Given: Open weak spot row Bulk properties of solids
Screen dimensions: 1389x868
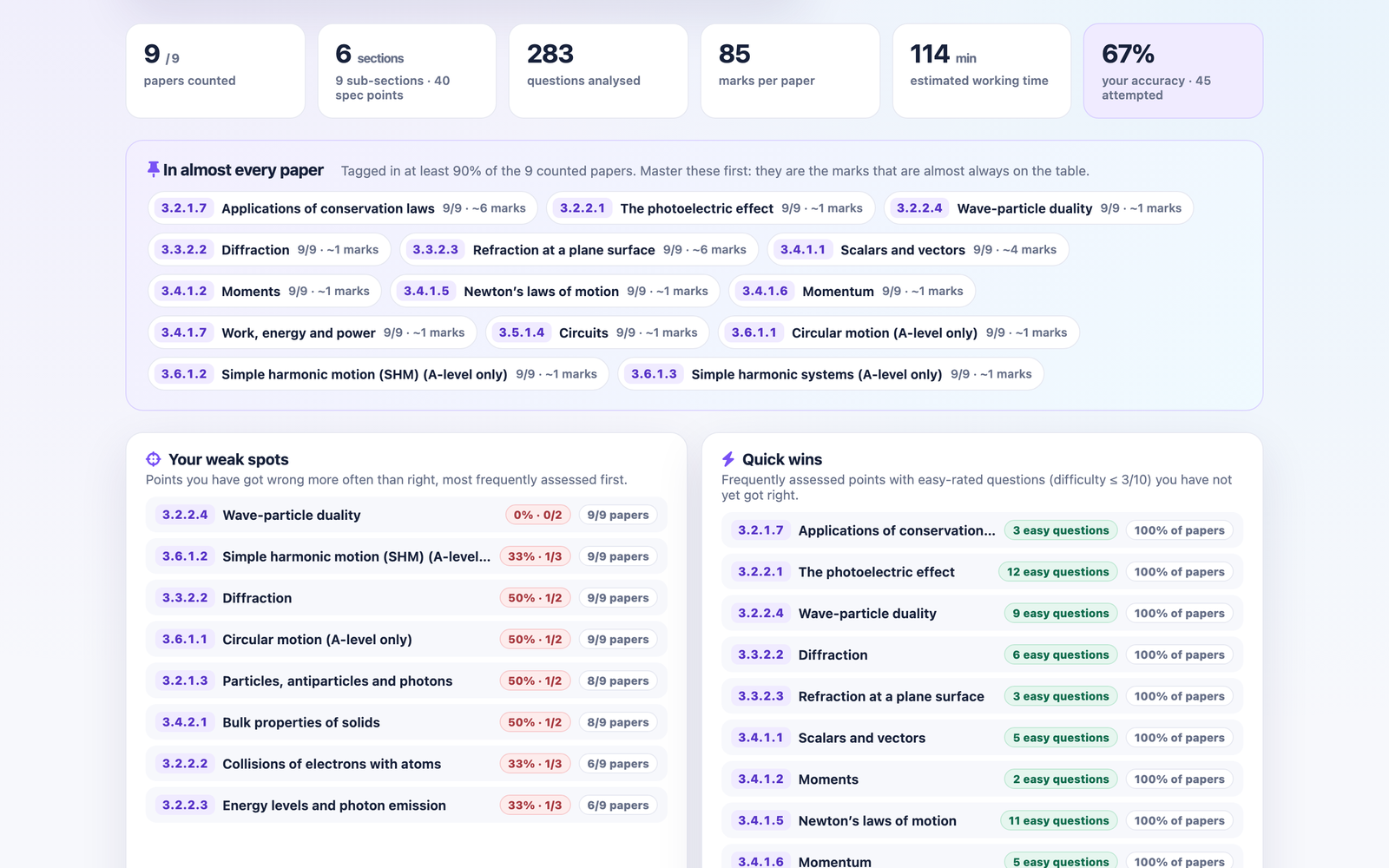Looking at the screenshot, I should 406,722.
